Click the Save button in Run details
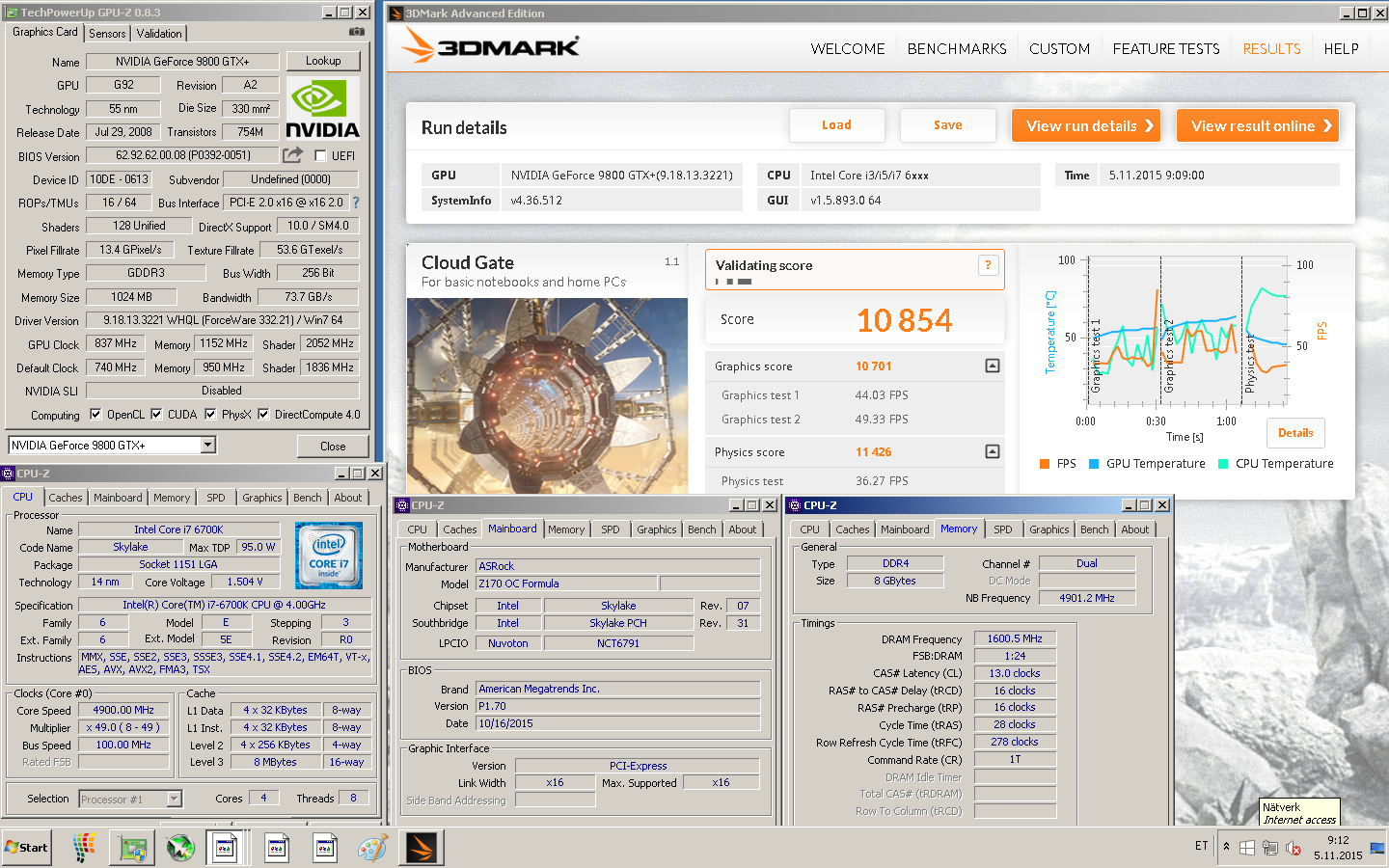Viewport: 1389px width, 868px height. coord(947,125)
